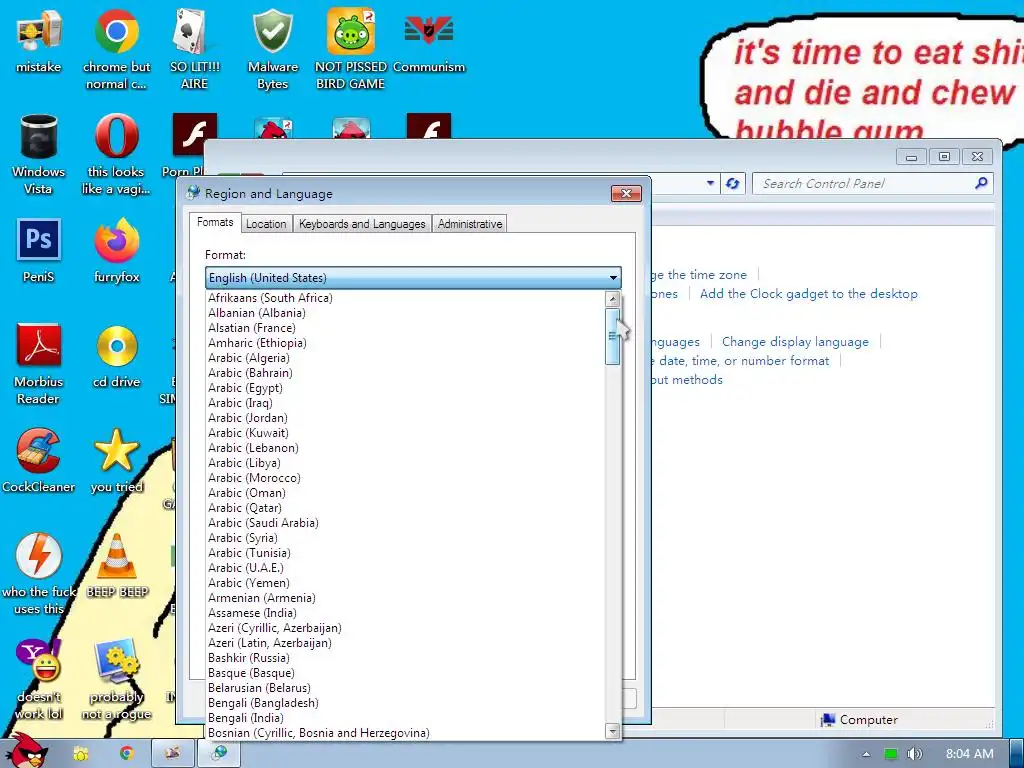Switch to the Location tab
1024x768 pixels.
tap(266, 224)
